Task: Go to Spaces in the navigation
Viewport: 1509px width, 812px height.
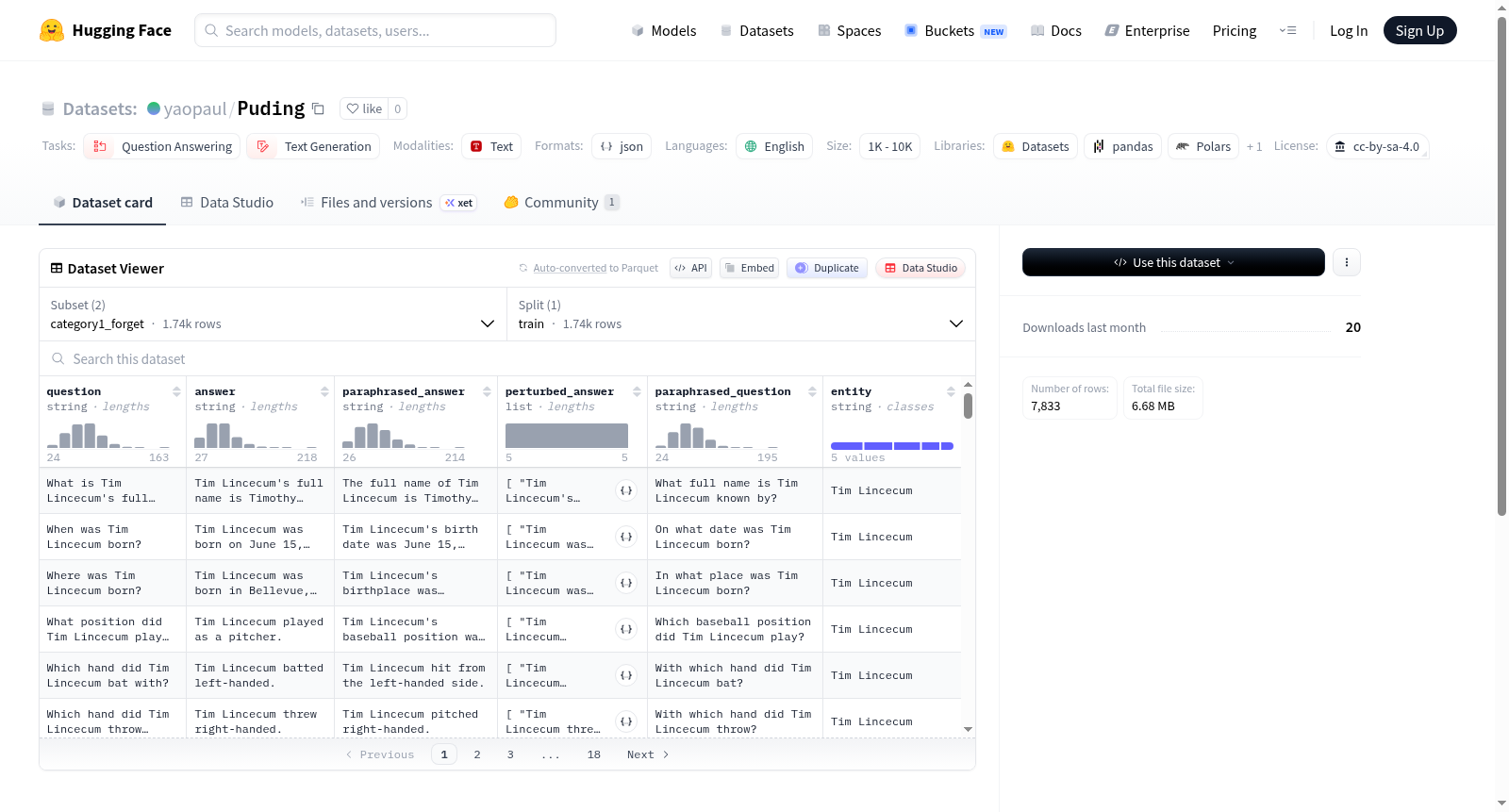Action: click(850, 30)
